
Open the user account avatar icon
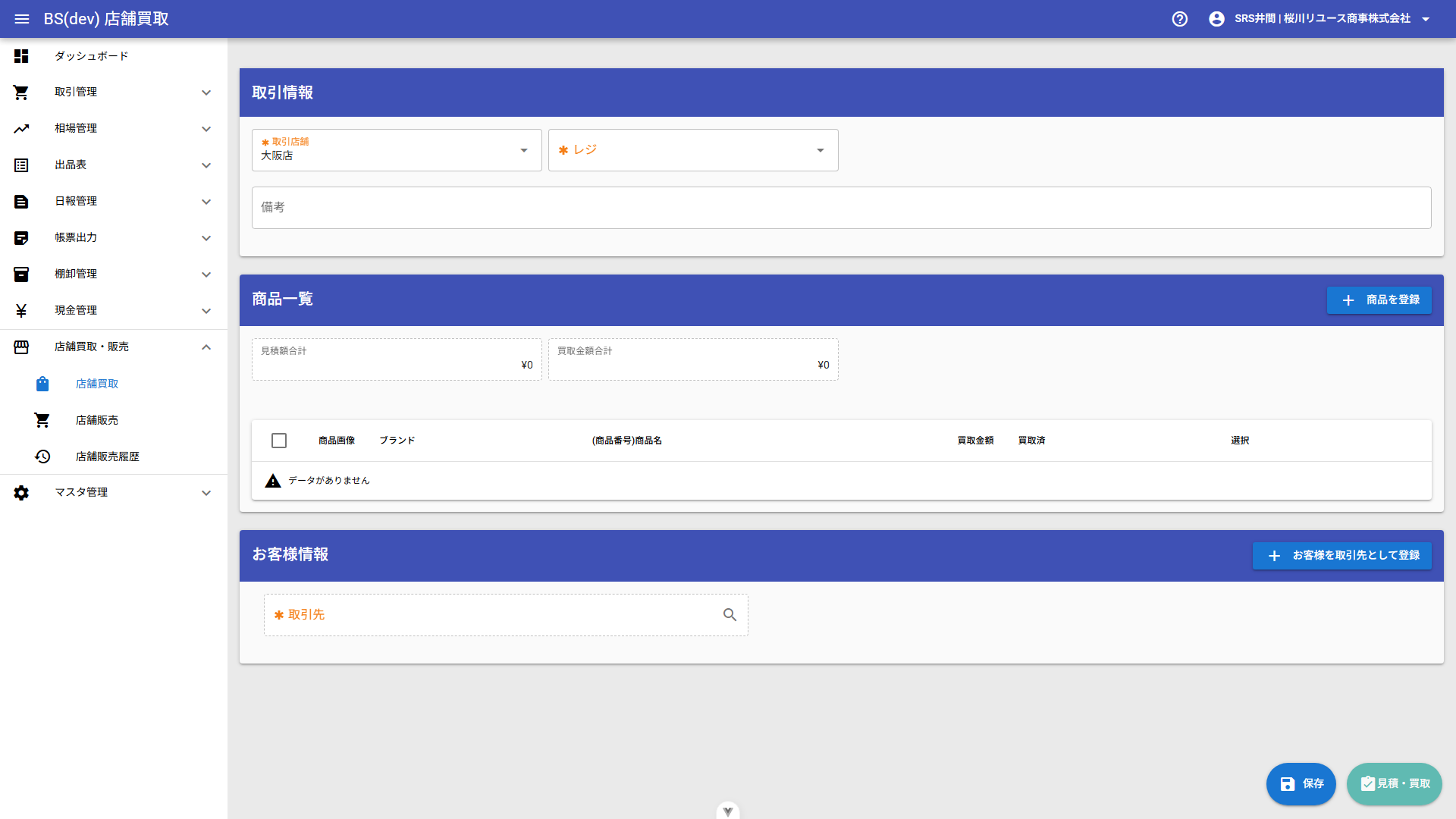coord(1216,19)
